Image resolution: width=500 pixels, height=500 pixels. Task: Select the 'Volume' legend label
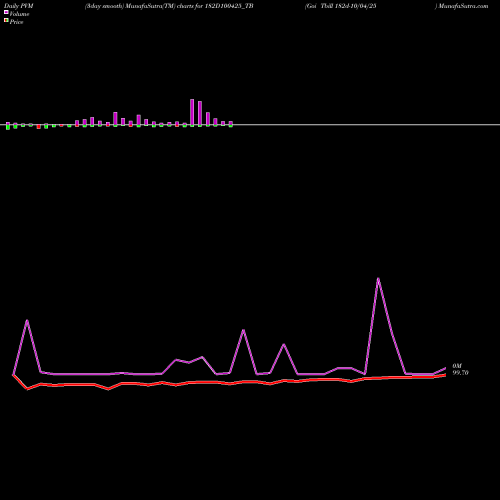tap(19, 14)
